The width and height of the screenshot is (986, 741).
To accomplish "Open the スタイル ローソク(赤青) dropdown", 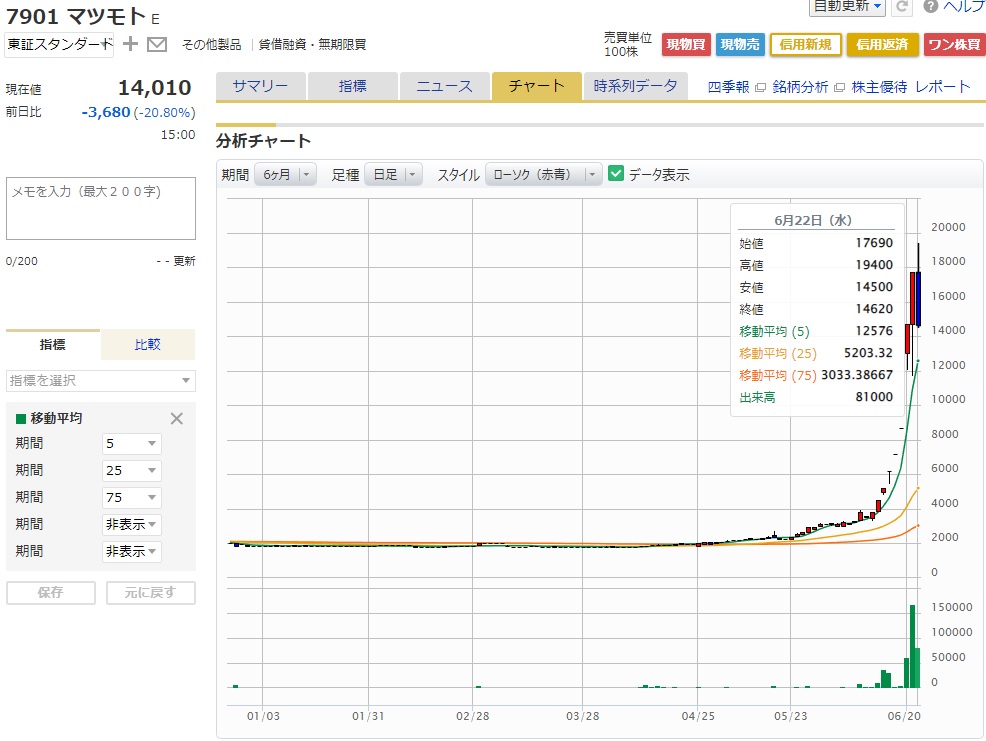I will tap(543, 174).
